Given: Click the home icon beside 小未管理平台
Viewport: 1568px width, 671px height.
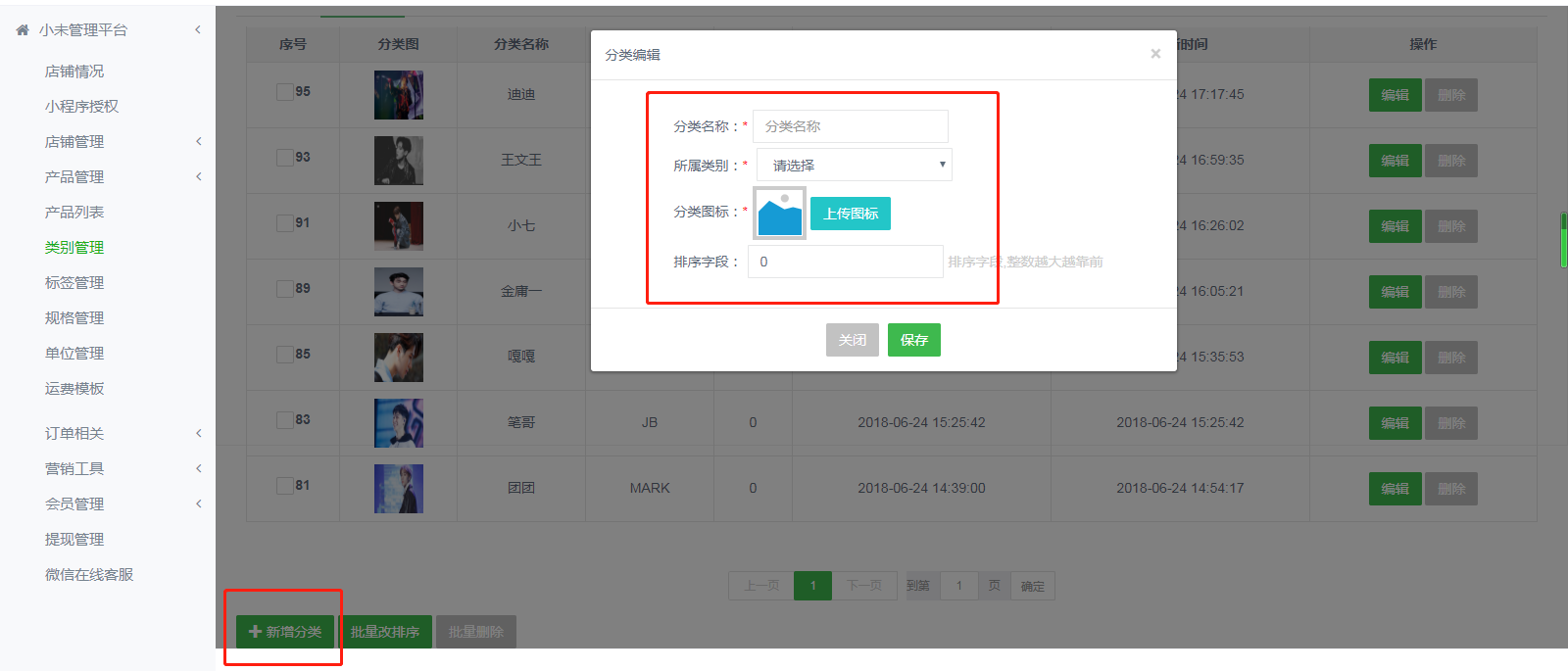Looking at the screenshot, I should pos(23,30).
